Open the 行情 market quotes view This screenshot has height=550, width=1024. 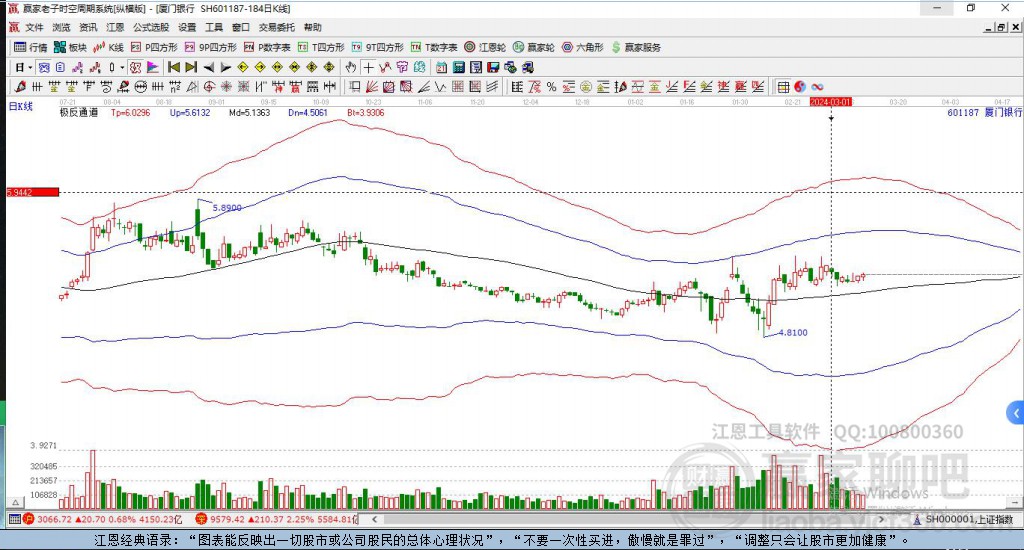[x=31, y=47]
